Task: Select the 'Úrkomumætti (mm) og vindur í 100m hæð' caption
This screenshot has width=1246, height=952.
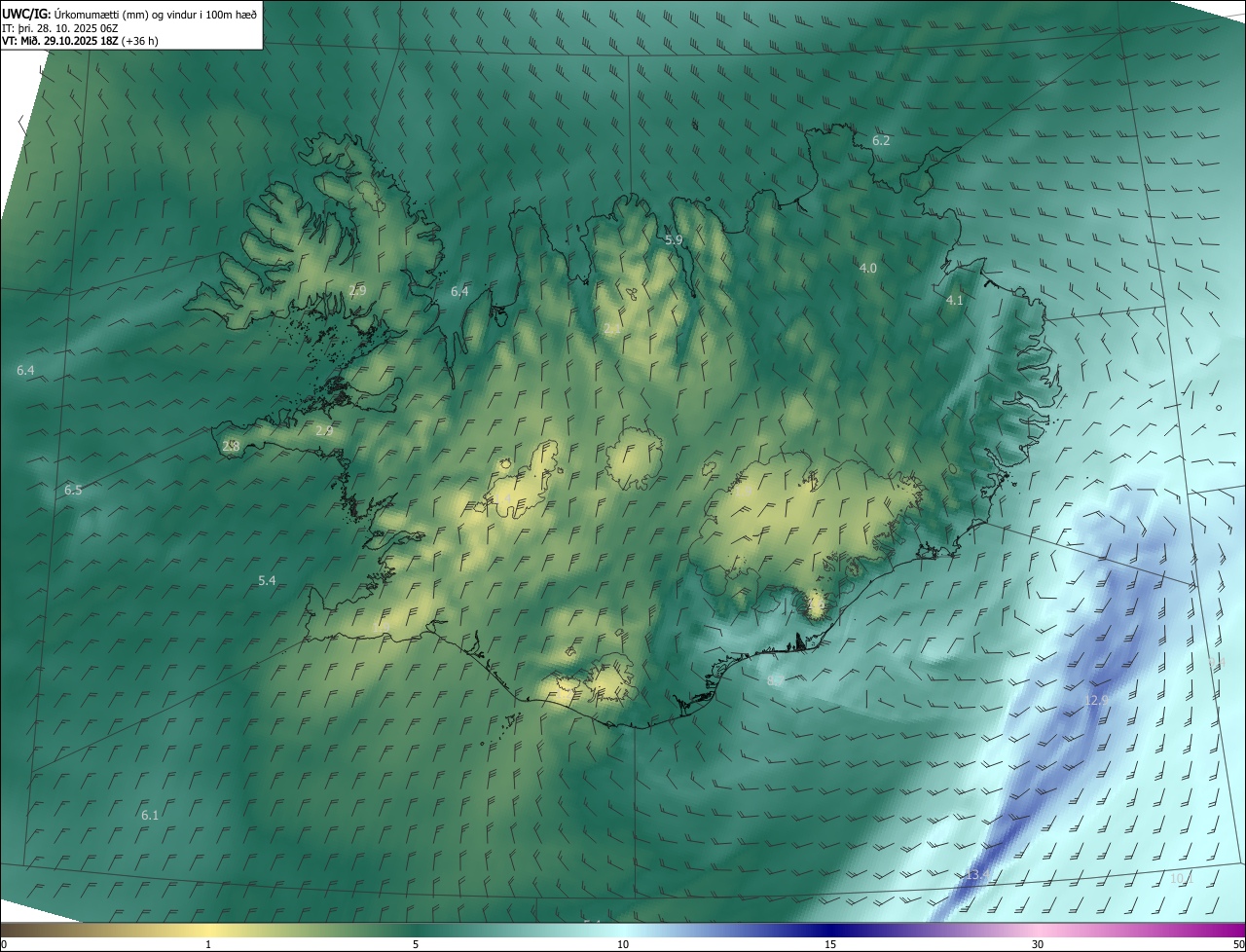Action: point(155,14)
